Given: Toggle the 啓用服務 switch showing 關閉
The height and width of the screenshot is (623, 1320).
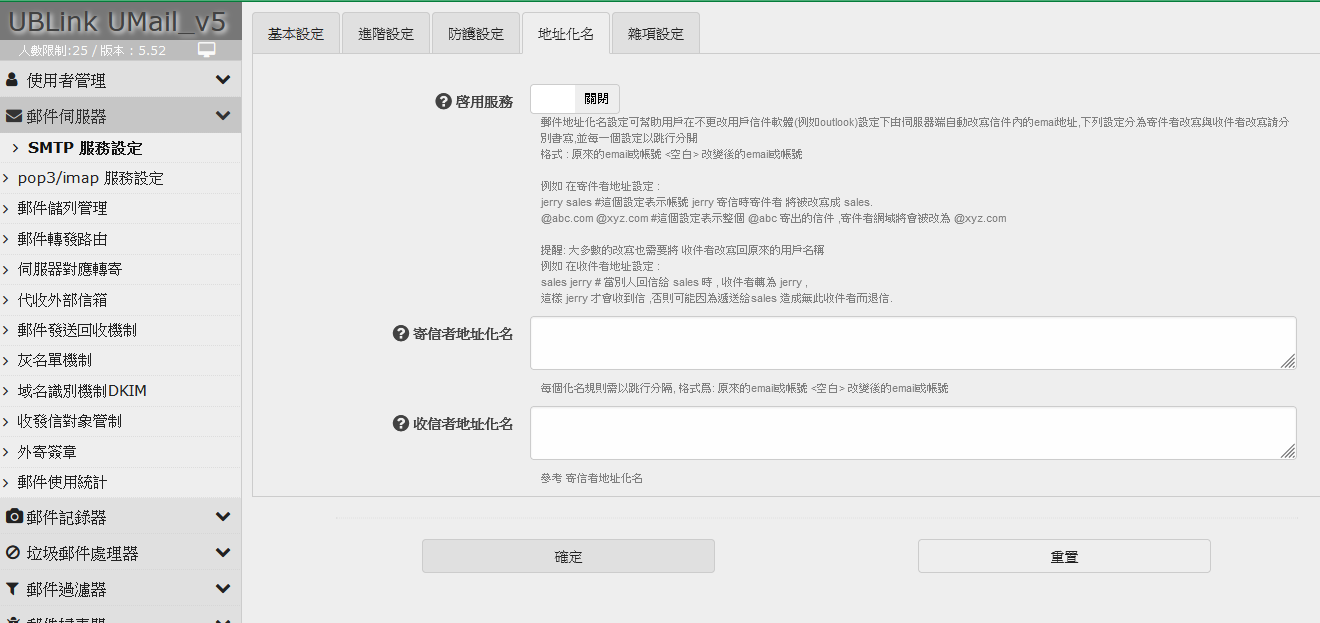Looking at the screenshot, I should pyautogui.click(x=574, y=99).
